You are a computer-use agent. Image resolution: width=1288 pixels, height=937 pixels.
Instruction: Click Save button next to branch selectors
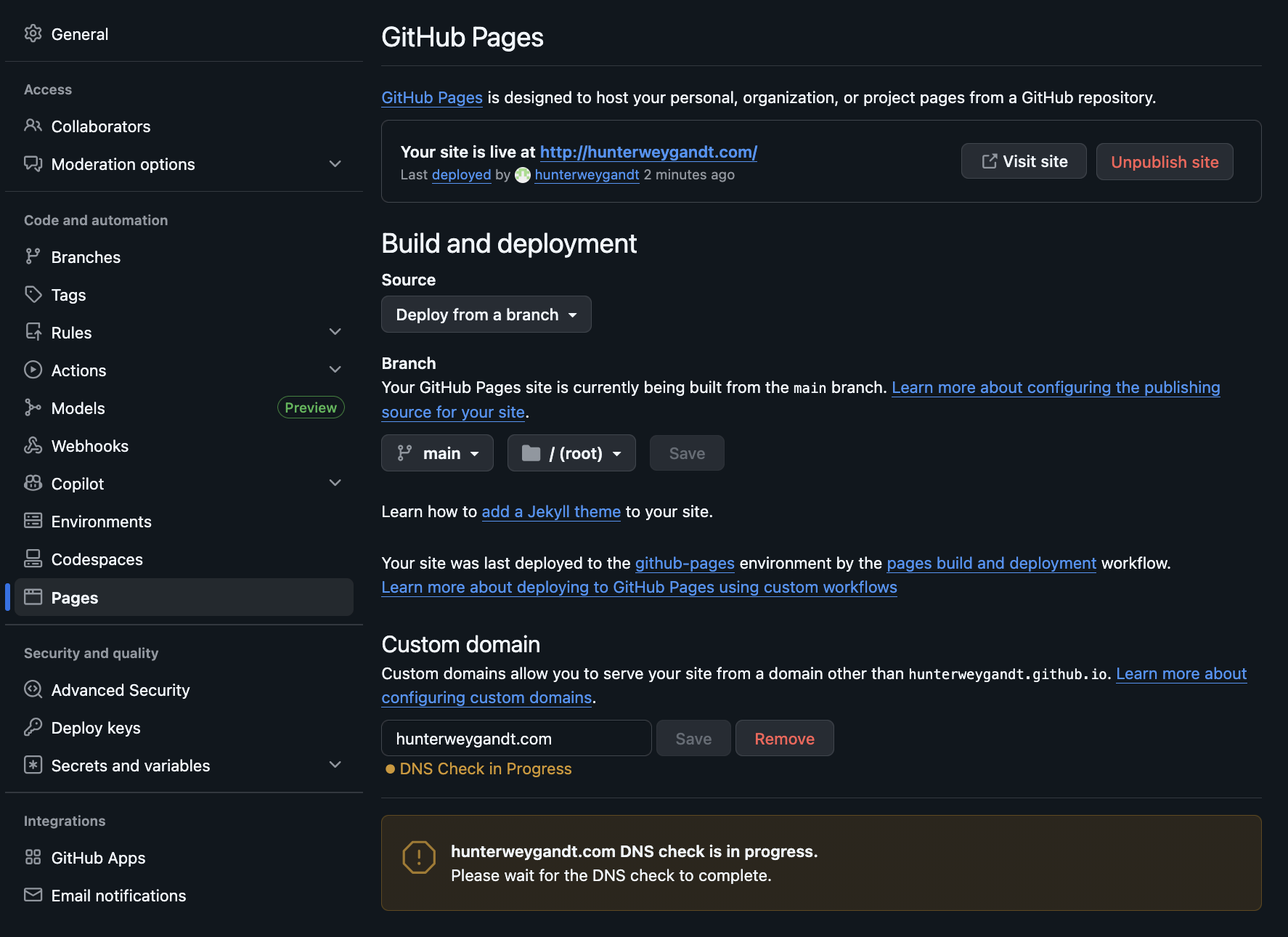point(687,453)
